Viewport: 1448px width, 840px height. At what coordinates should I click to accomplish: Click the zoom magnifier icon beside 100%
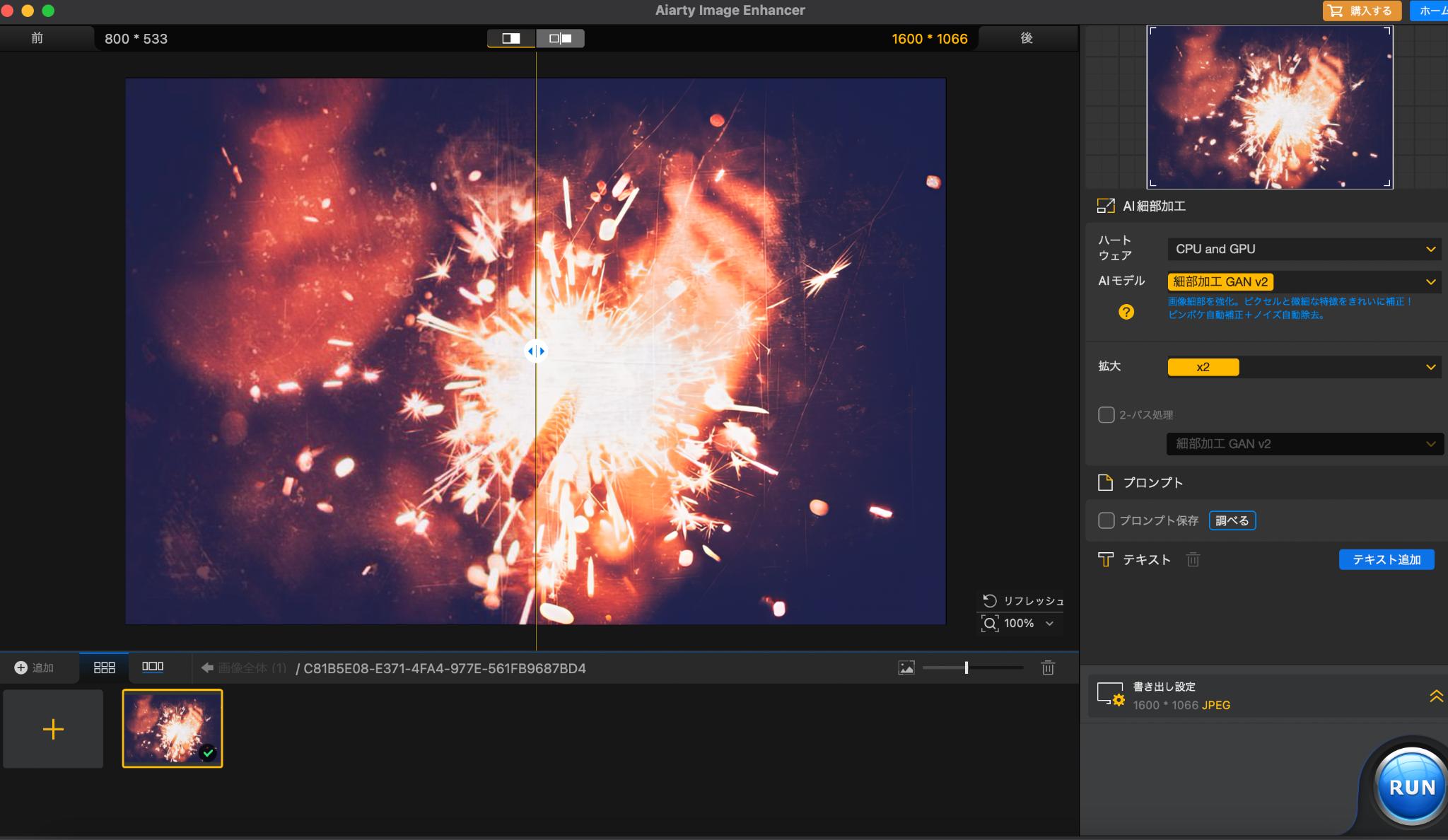(990, 623)
